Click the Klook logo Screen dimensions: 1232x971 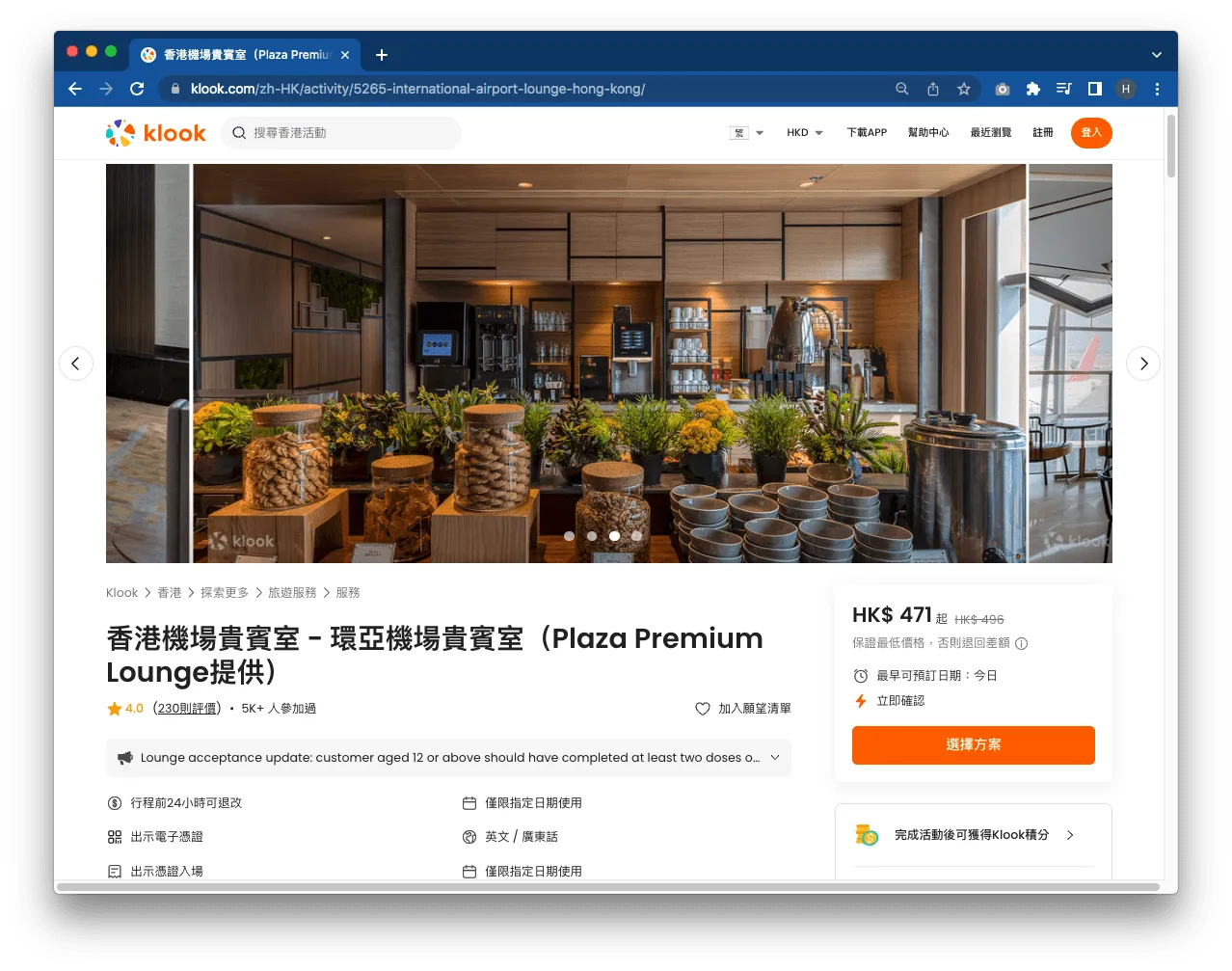tap(155, 133)
